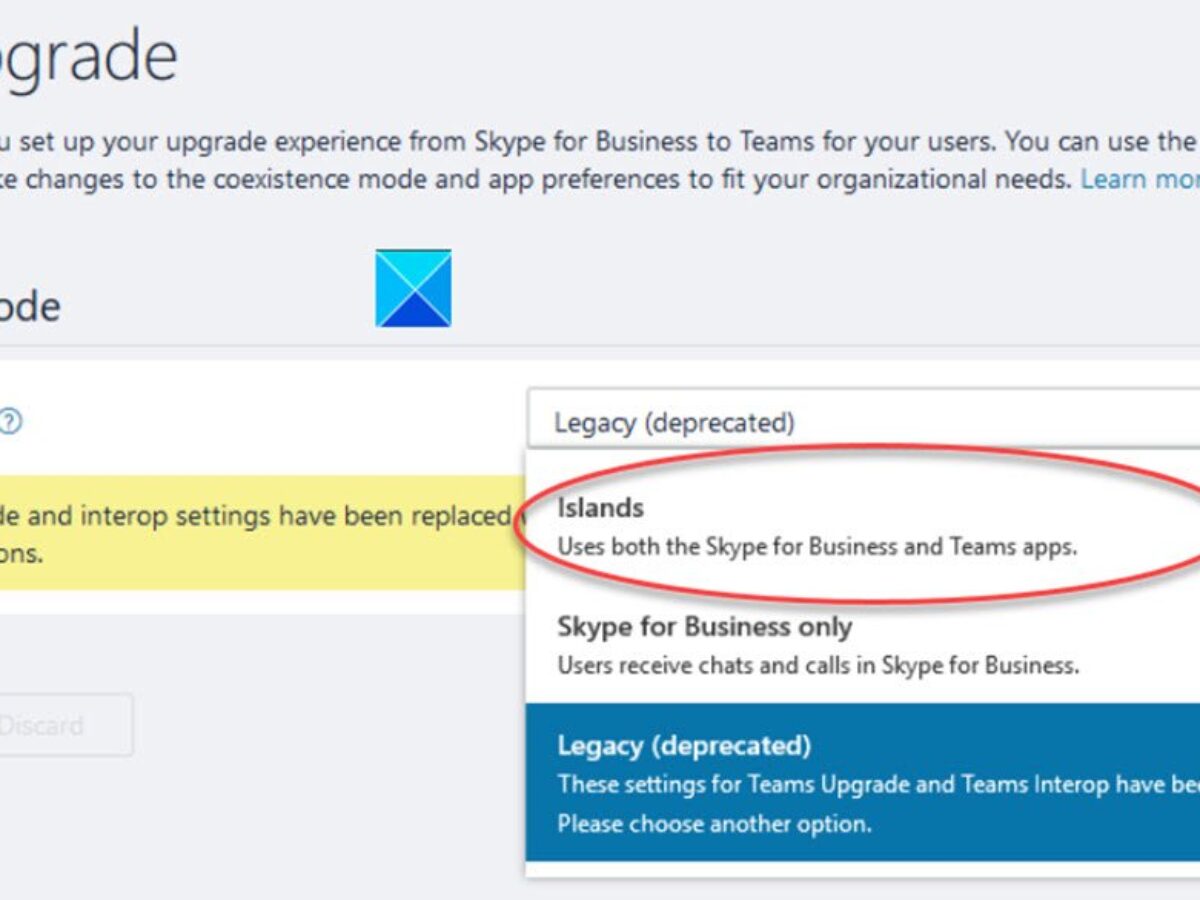1200x900 pixels.
Task: Select the "Skype for Business only" option
Action: [704, 628]
